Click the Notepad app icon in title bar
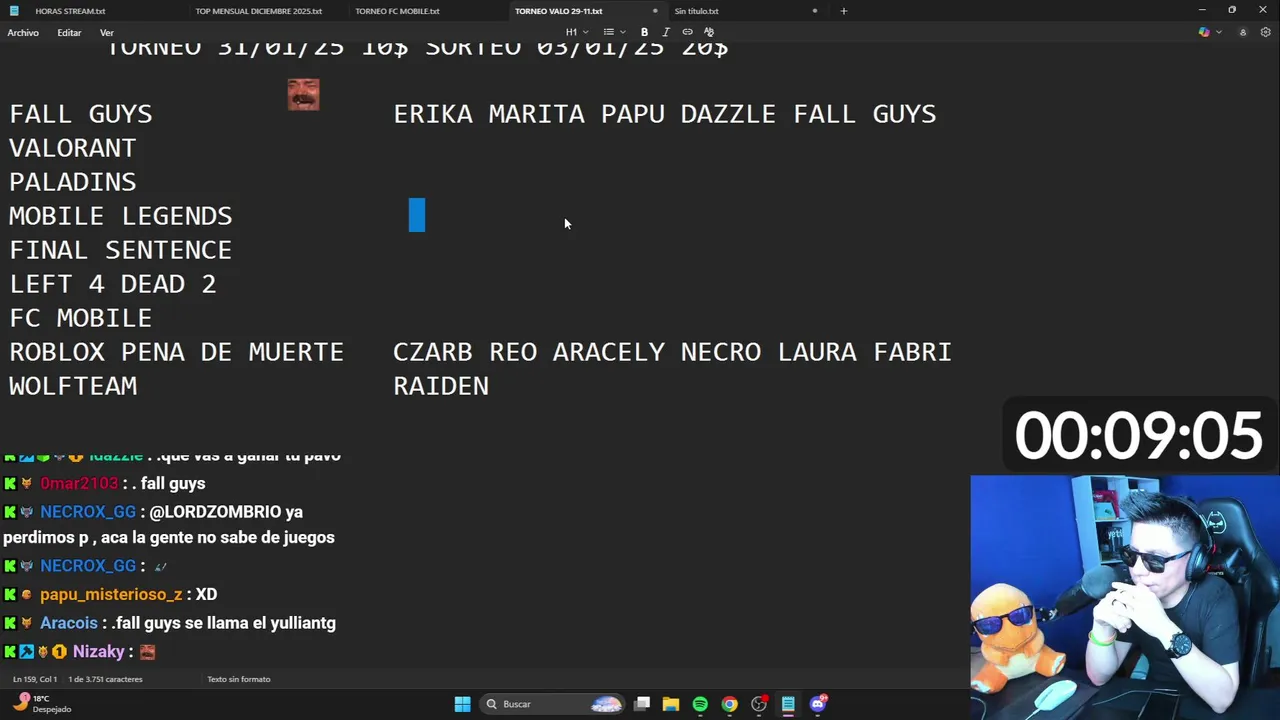This screenshot has width=1280, height=720. [13, 11]
